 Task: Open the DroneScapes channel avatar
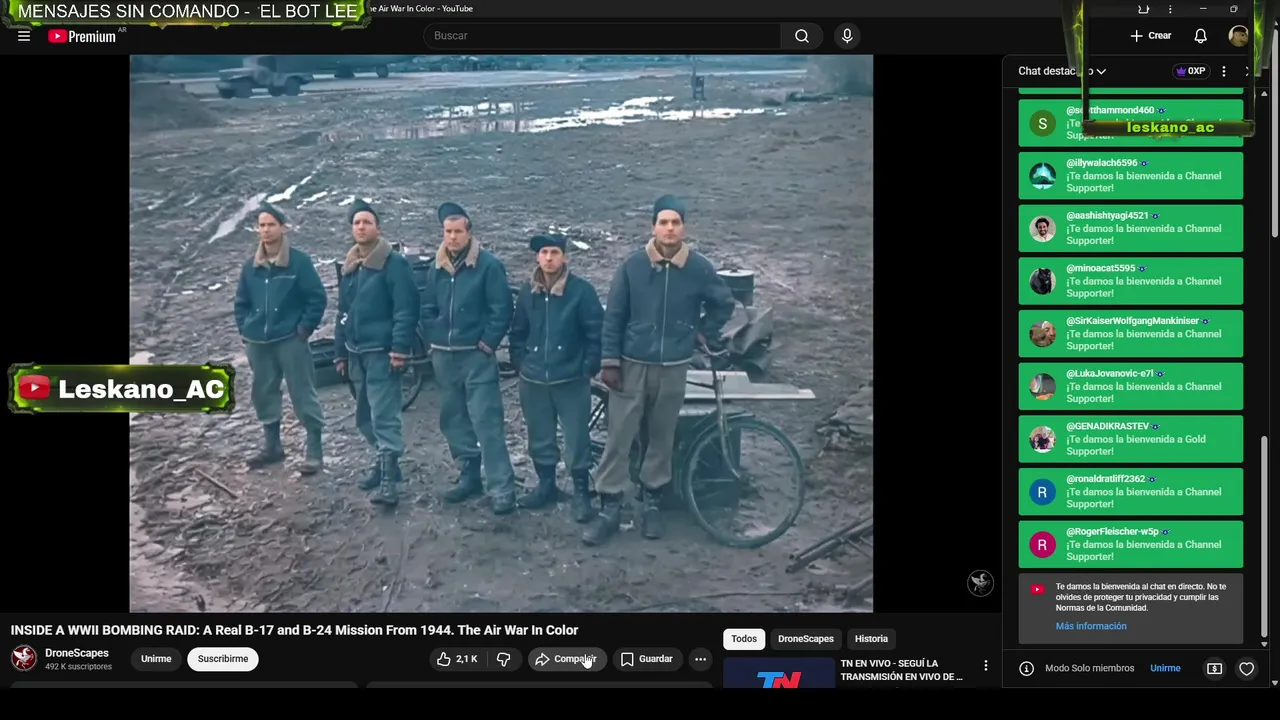click(24, 658)
